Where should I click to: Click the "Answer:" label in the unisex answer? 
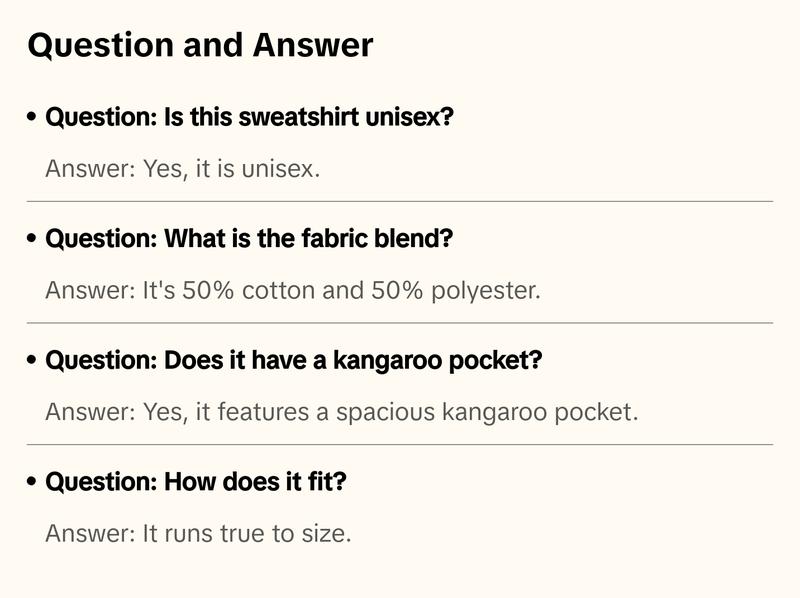tap(90, 168)
